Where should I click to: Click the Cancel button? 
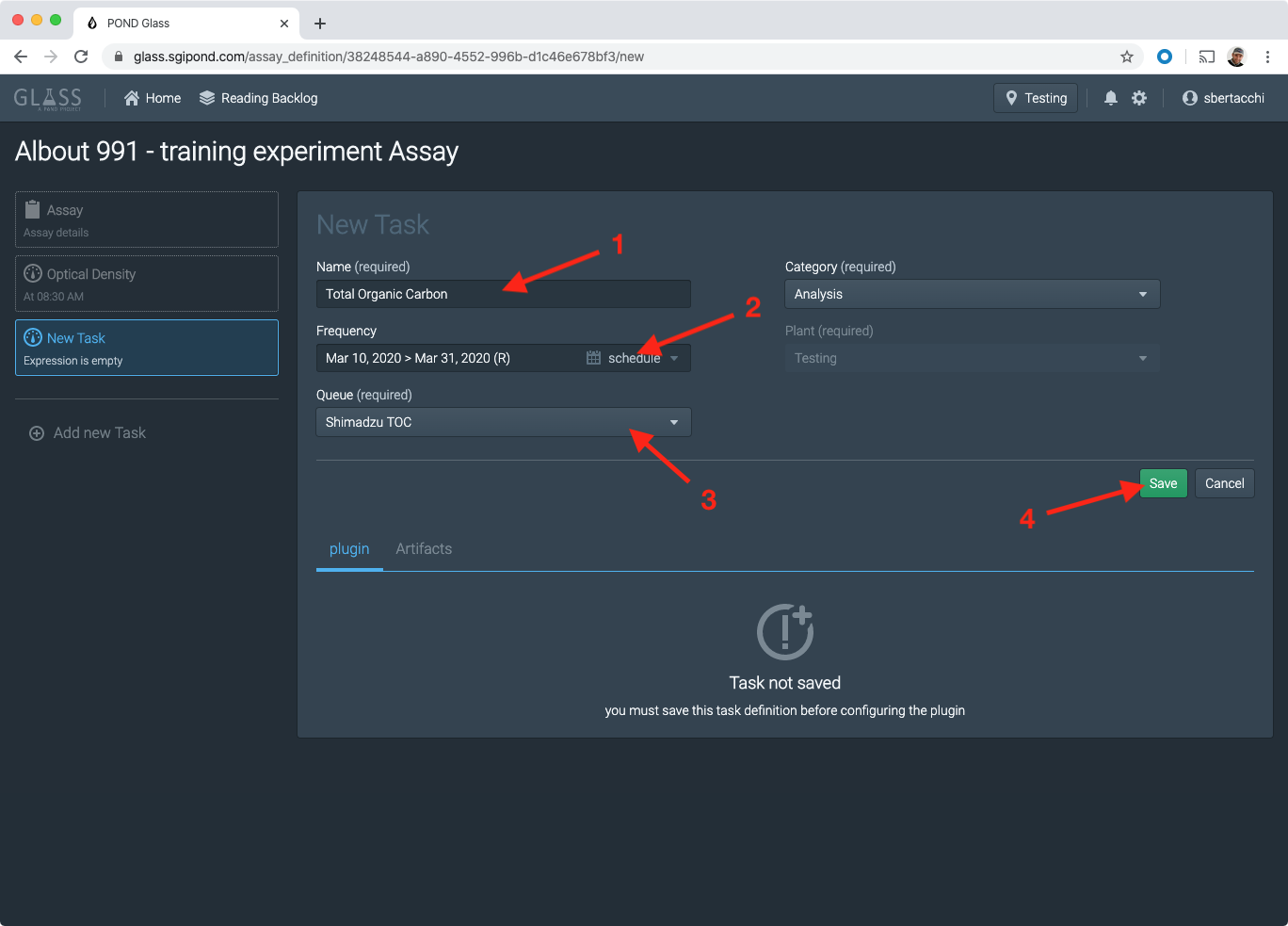(x=1224, y=482)
